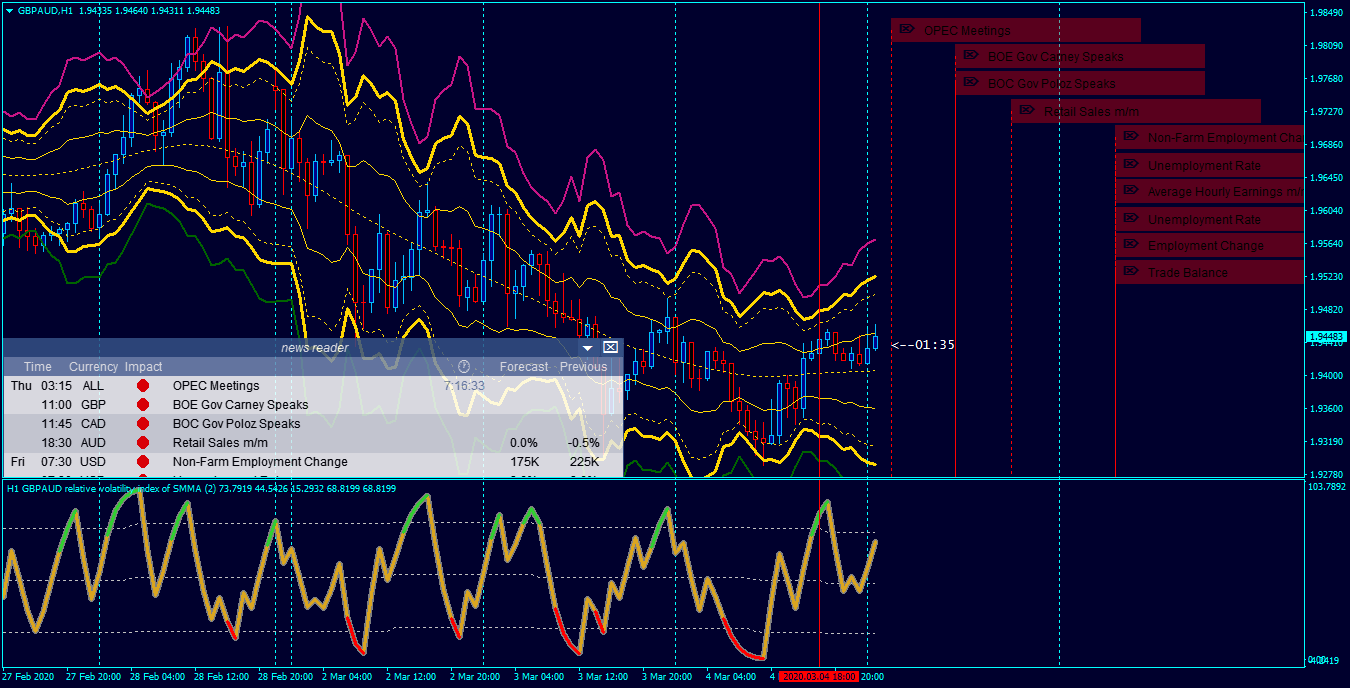Click the red impact icon for Retail Sales m/m
The height and width of the screenshot is (688, 1350).
[143, 443]
